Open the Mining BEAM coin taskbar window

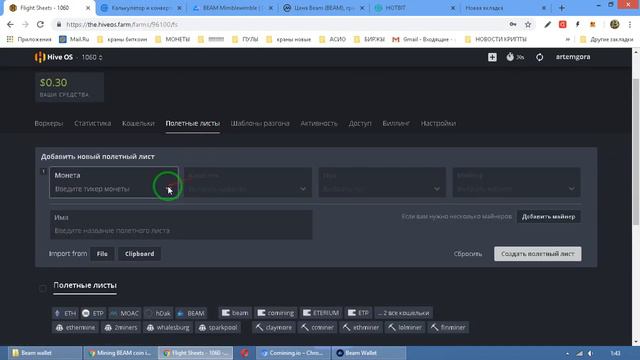coord(120,353)
